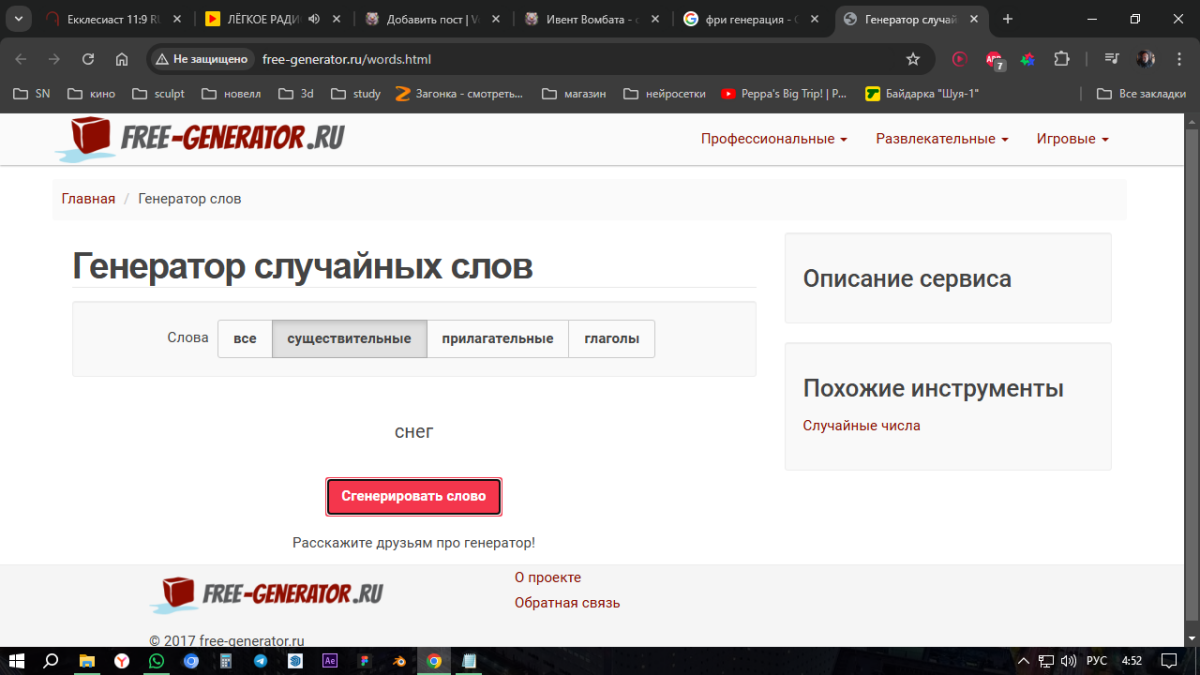
Task: Switch the РУС input language indicator
Action: 1097,661
